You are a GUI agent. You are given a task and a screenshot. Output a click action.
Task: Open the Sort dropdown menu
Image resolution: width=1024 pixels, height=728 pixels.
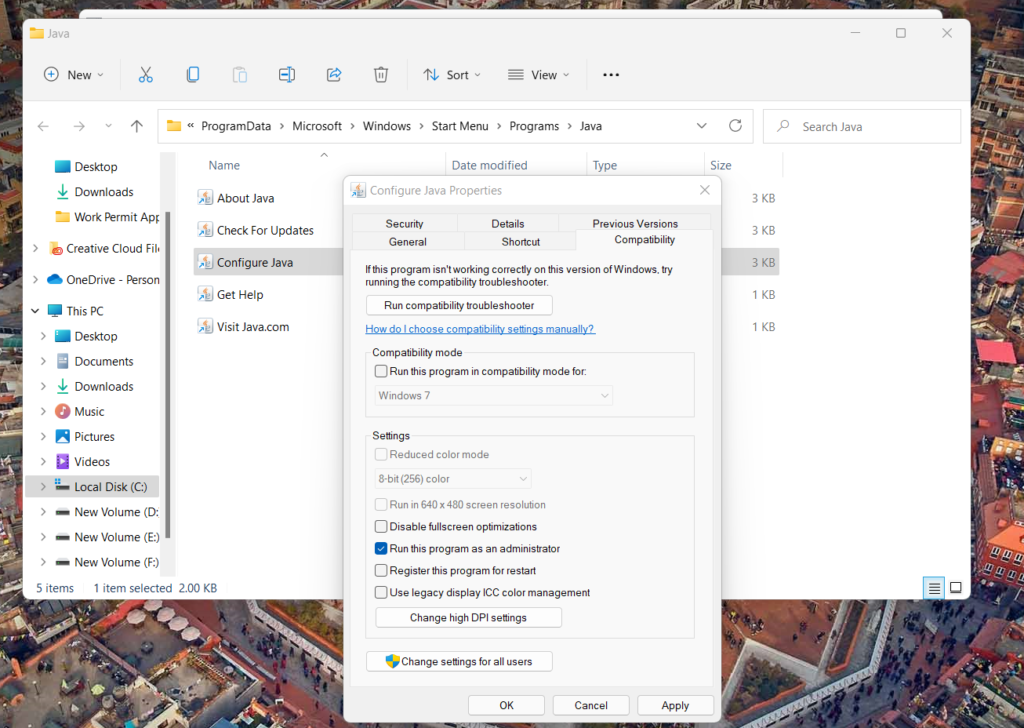pos(451,75)
